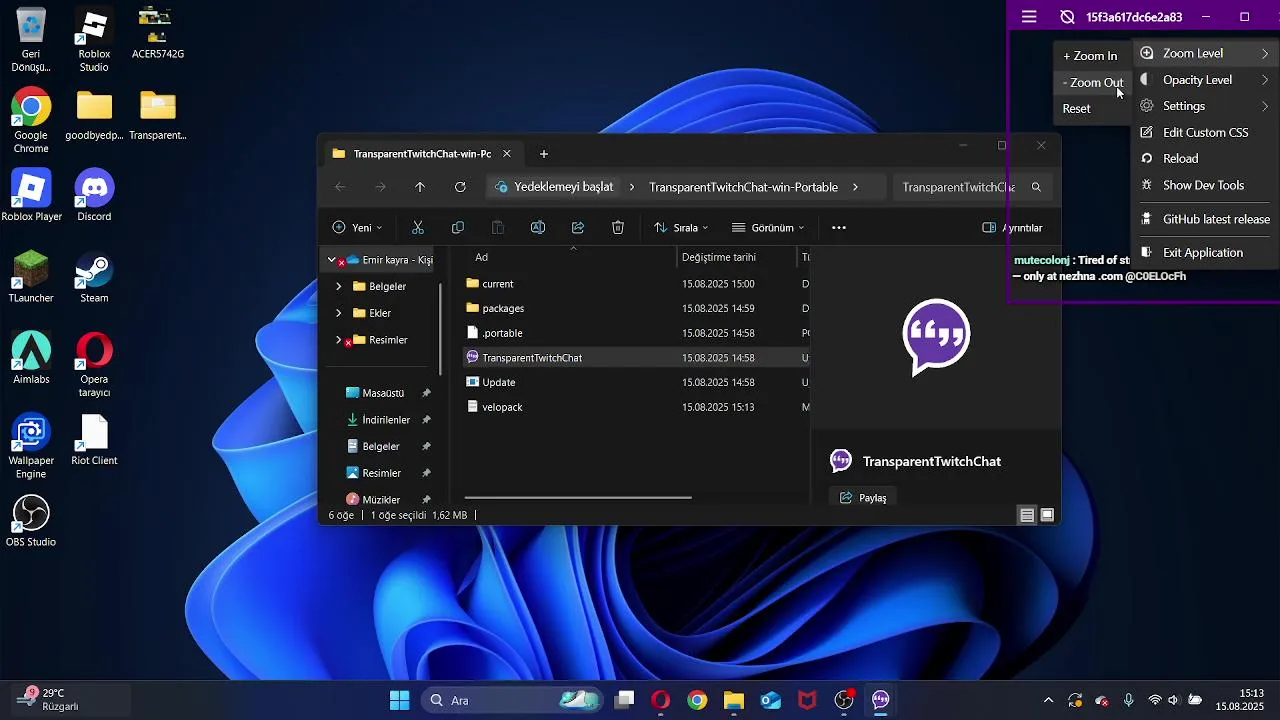This screenshot has width=1280, height=720.
Task: Open the Yeni dropdown
Action: (357, 228)
